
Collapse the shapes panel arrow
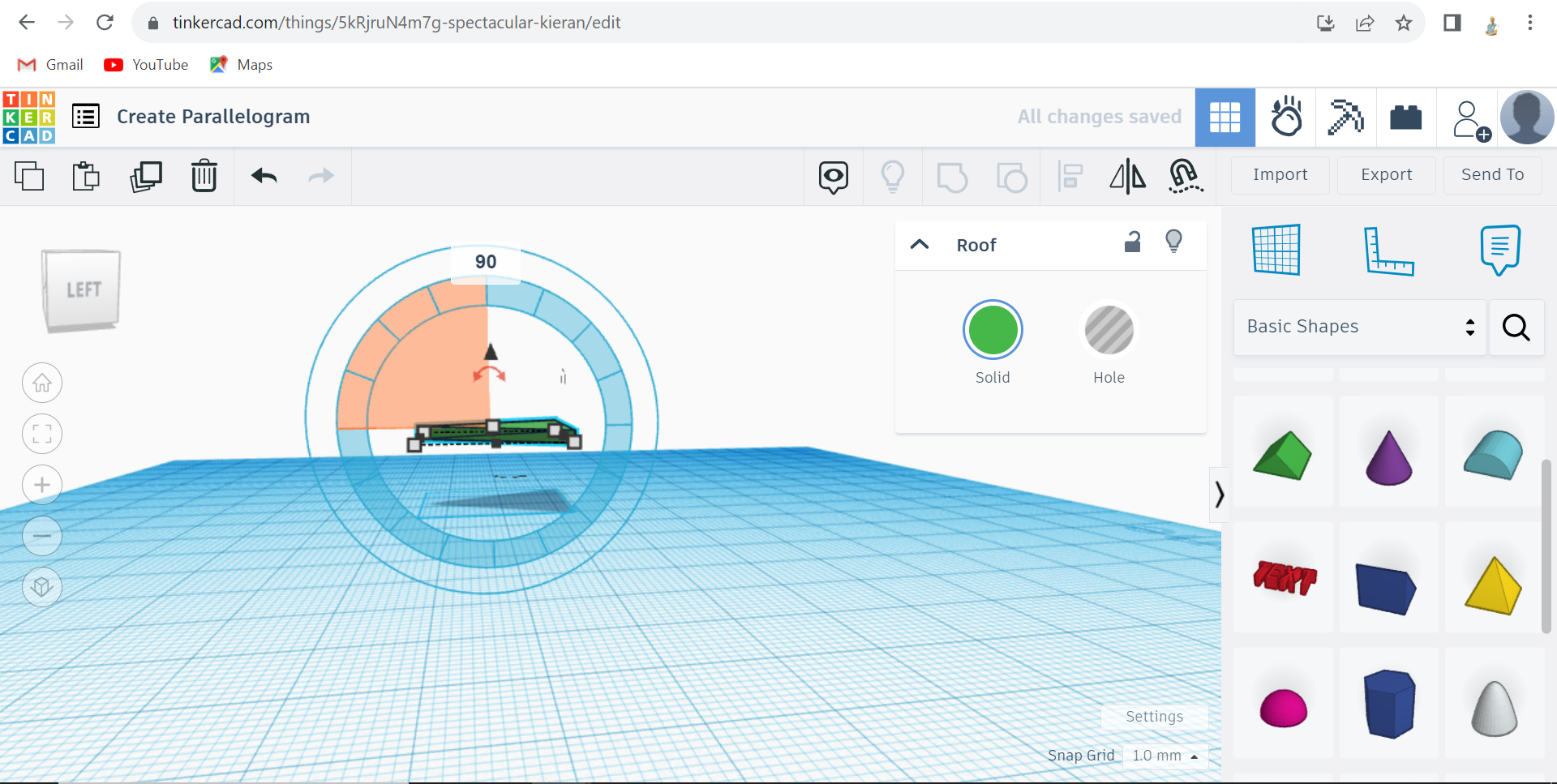pyautogui.click(x=1219, y=495)
